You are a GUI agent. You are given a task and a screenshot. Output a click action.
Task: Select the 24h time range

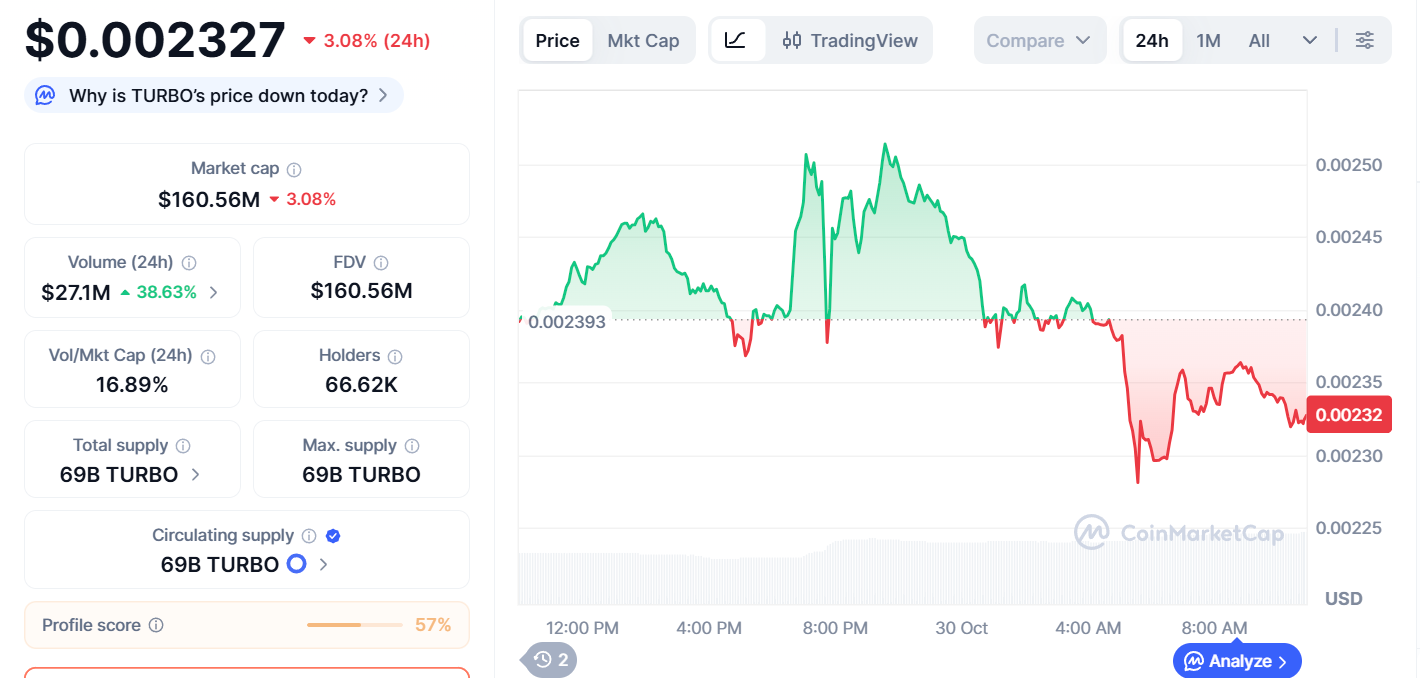(1151, 40)
